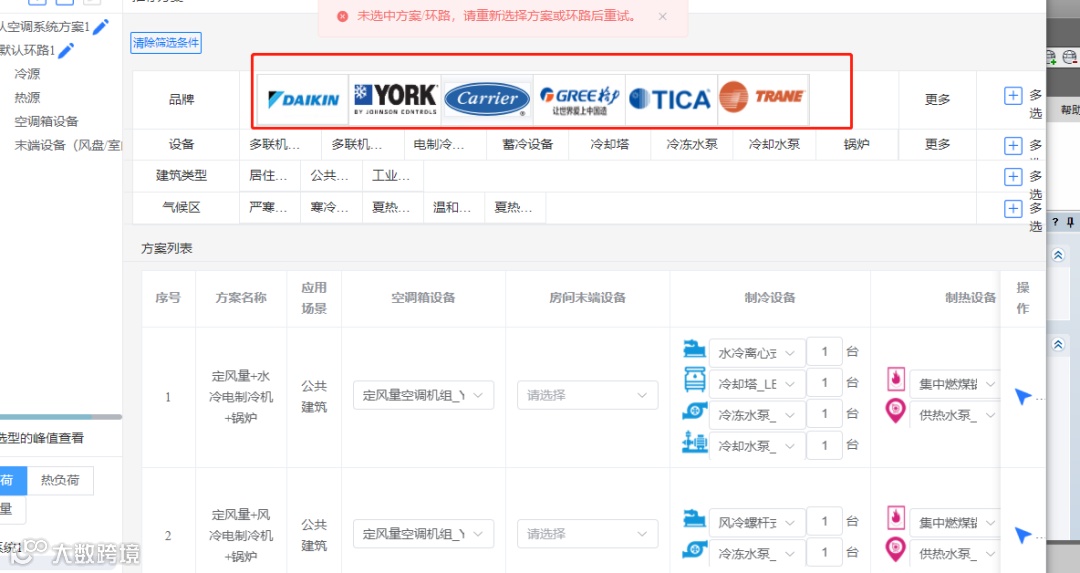Click blue arrow action icon in row 1
This screenshot has height=573, width=1080.
pyautogui.click(x=1023, y=396)
